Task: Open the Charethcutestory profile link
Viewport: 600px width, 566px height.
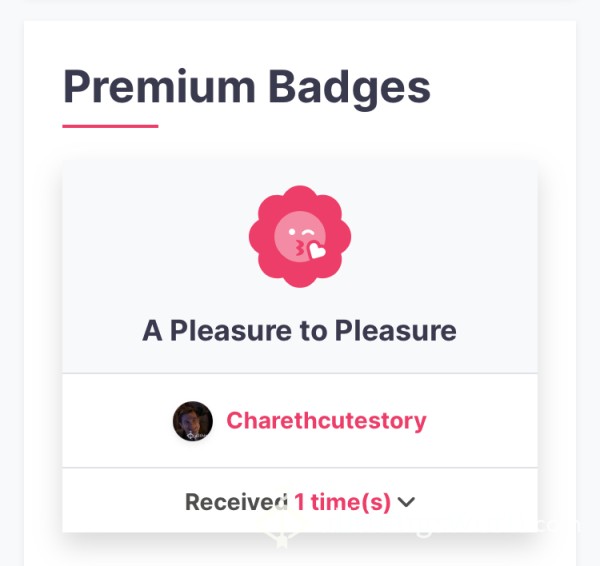Action: [x=326, y=421]
